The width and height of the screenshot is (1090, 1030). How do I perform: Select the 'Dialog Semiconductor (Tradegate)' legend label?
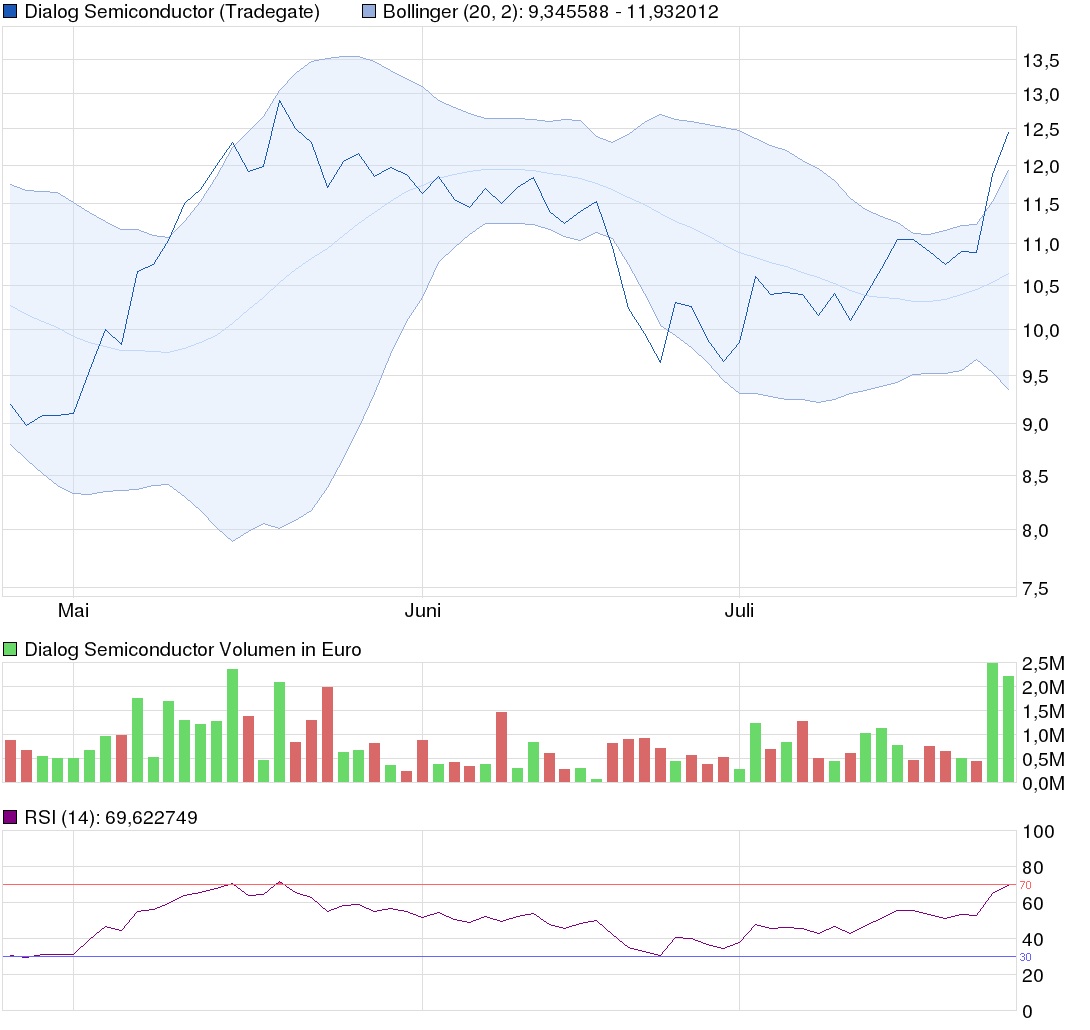[172, 12]
